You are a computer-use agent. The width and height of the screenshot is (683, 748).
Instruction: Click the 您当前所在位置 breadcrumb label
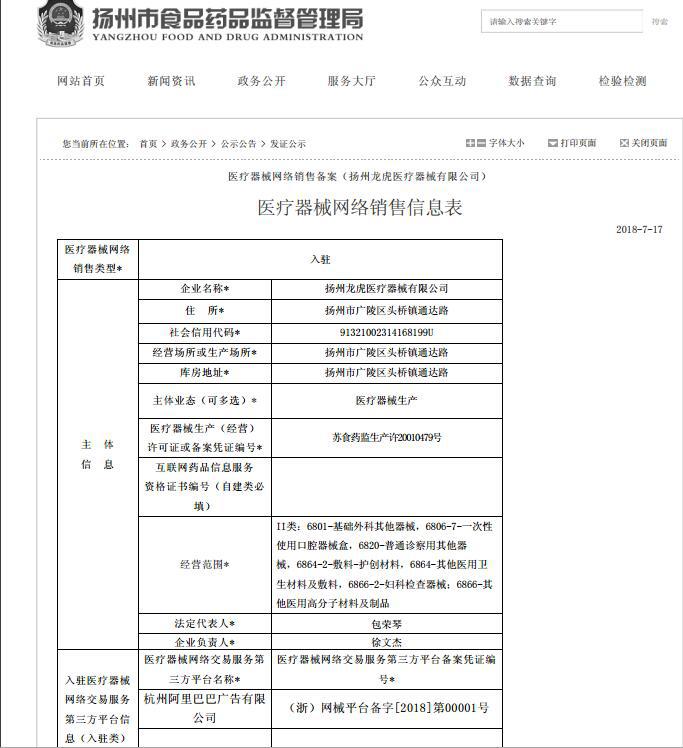point(96,144)
